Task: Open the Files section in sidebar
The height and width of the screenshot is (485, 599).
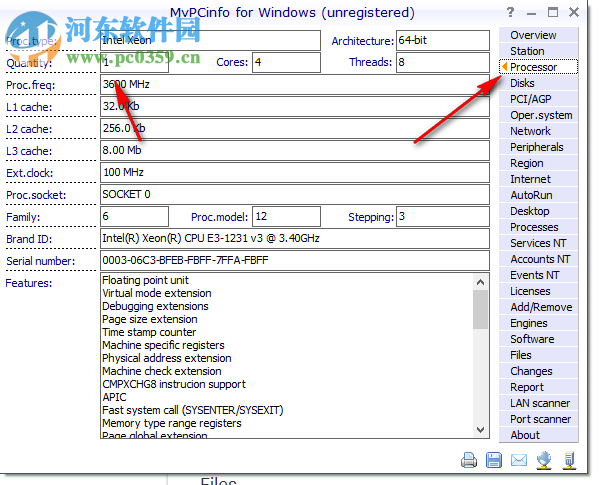Action: click(538, 356)
